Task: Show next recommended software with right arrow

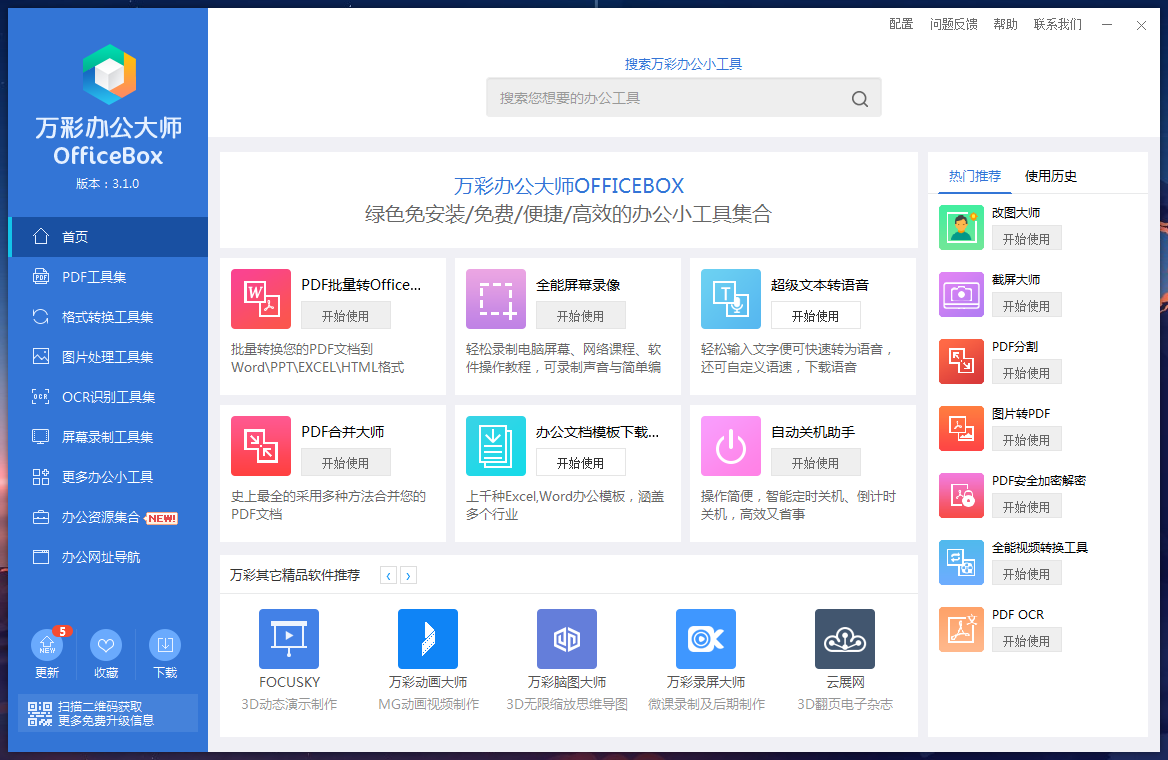Action: point(408,575)
